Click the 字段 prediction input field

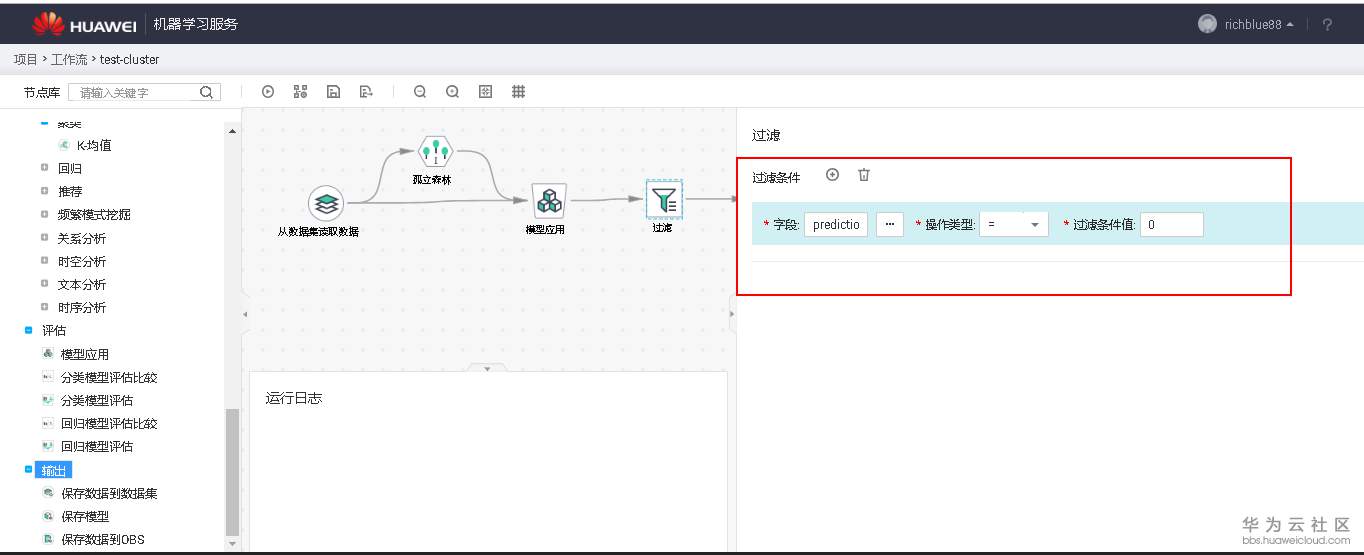click(x=836, y=225)
